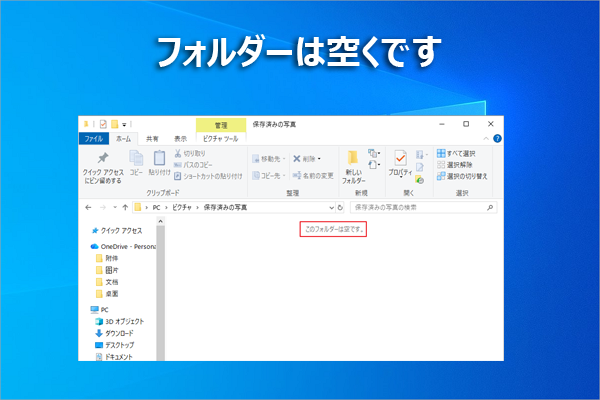Viewport: 600px width, 400px height.
Task: Click 保存済みの写真 in the address breadcrumb
Action: click(225, 207)
